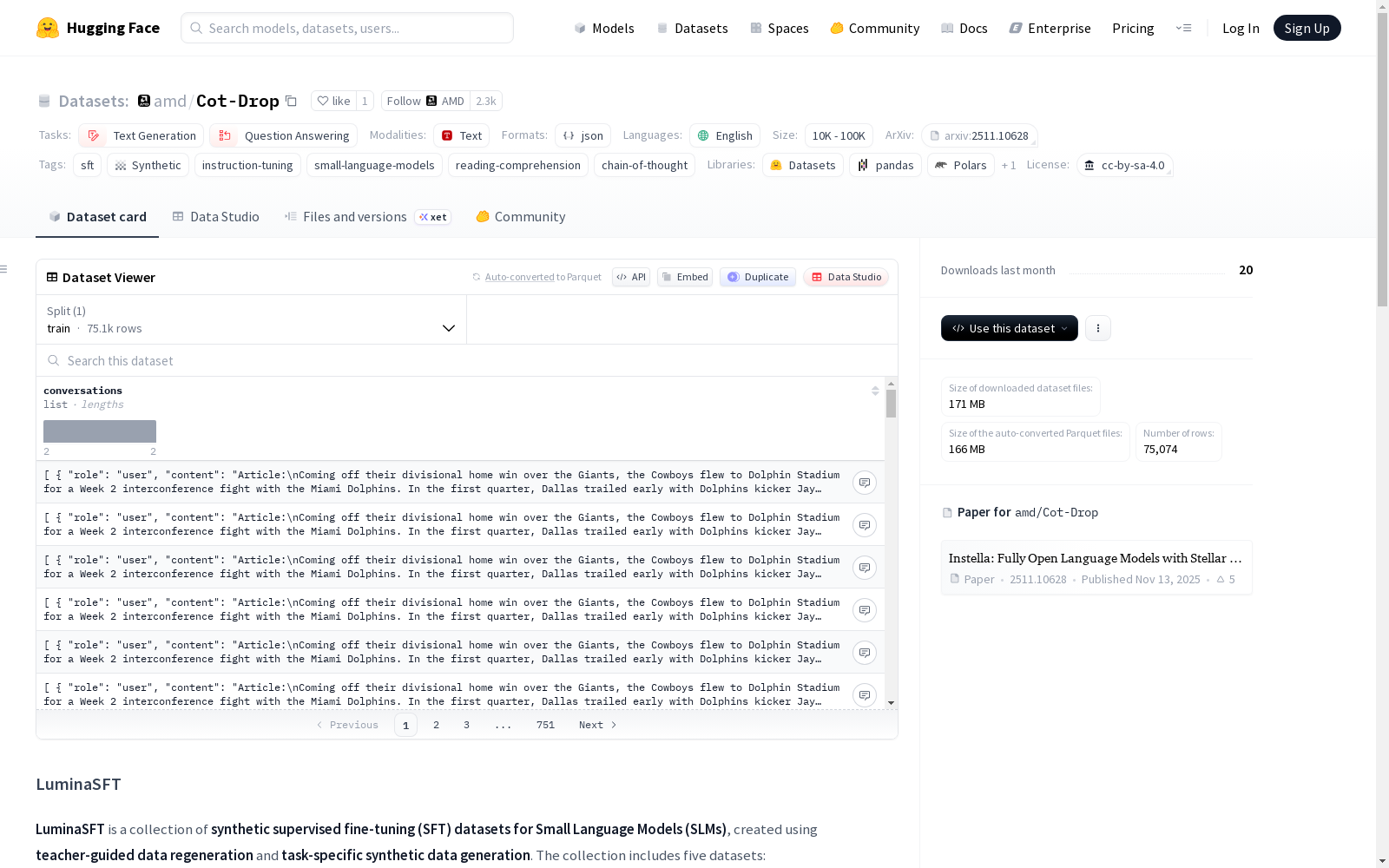The width and height of the screenshot is (1389, 868).
Task: Click the Search this dataset field
Action: (467, 360)
